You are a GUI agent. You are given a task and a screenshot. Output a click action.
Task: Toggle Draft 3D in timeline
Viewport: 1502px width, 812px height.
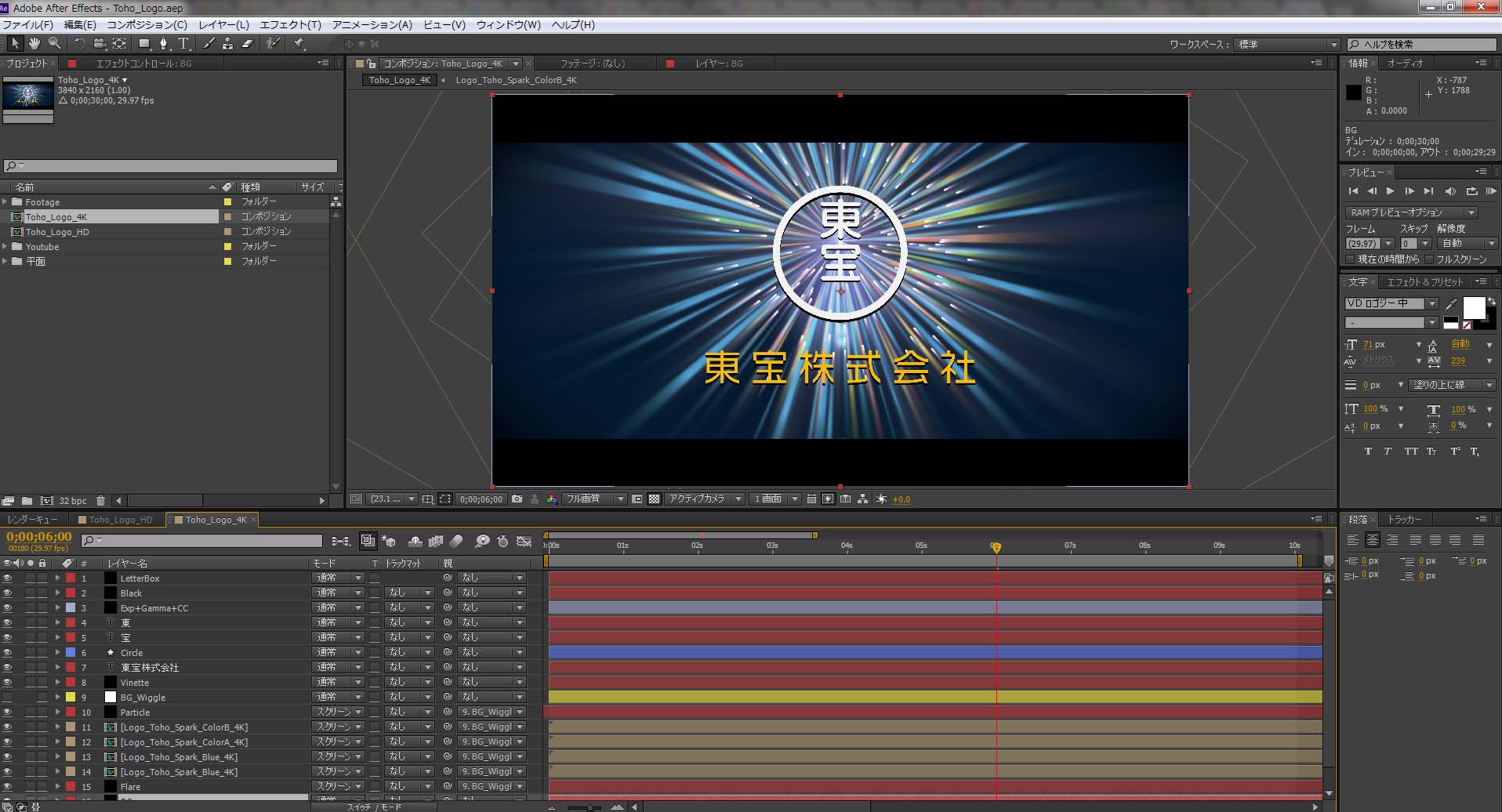(x=388, y=541)
